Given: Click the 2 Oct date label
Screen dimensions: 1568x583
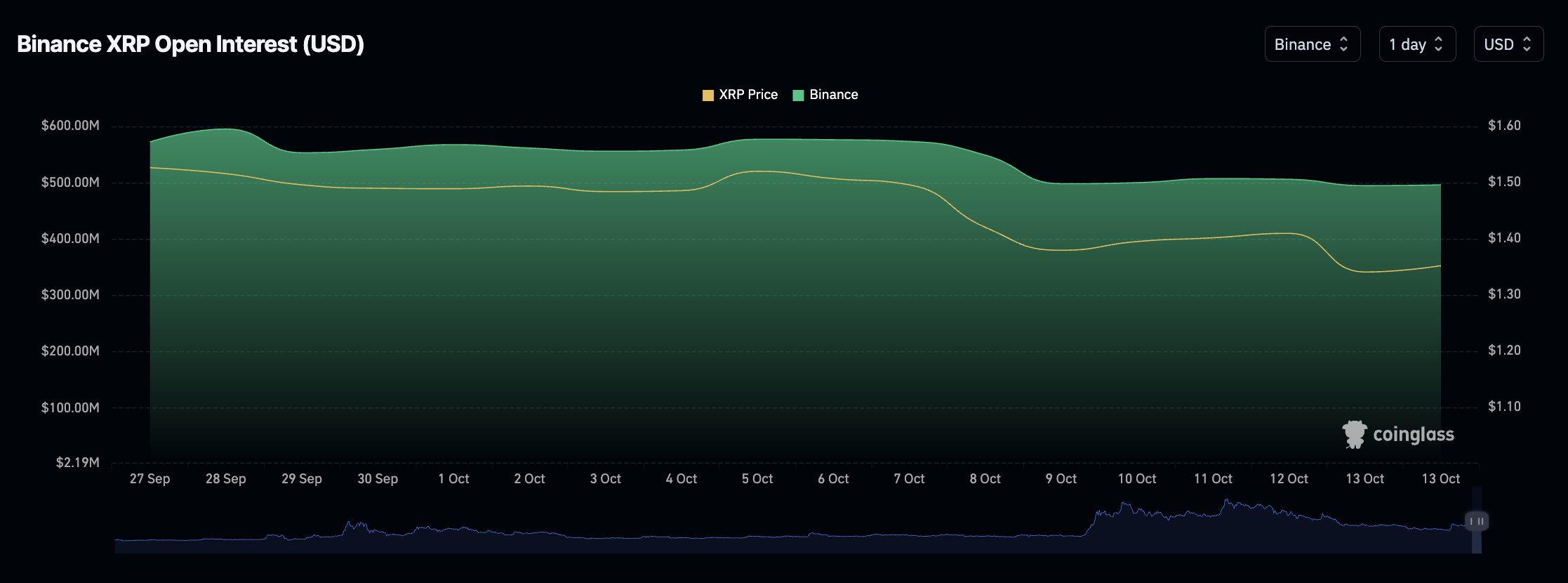Looking at the screenshot, I should click(x=529, y=479).
